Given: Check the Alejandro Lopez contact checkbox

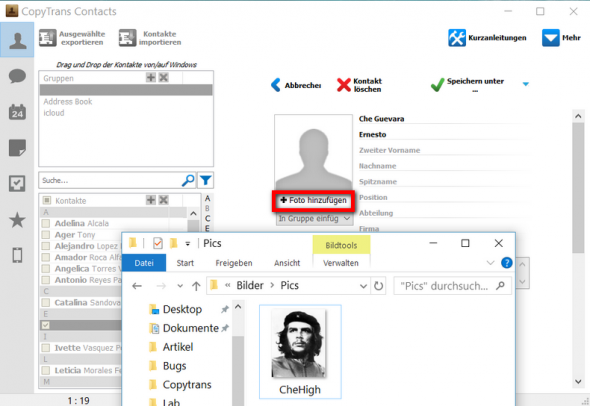Looking at the screenshot, I should [x=46, y=246].
